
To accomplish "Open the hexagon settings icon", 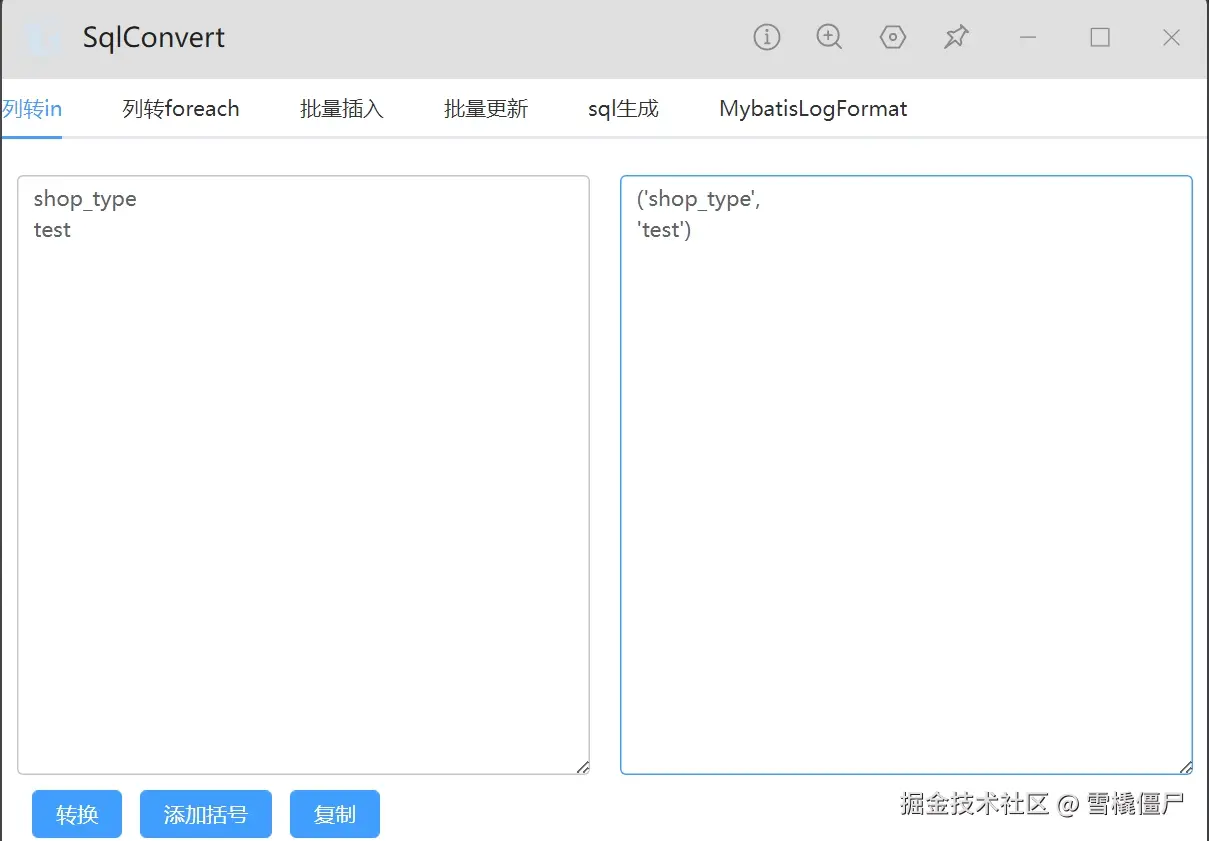I will (x=892, y=37).
